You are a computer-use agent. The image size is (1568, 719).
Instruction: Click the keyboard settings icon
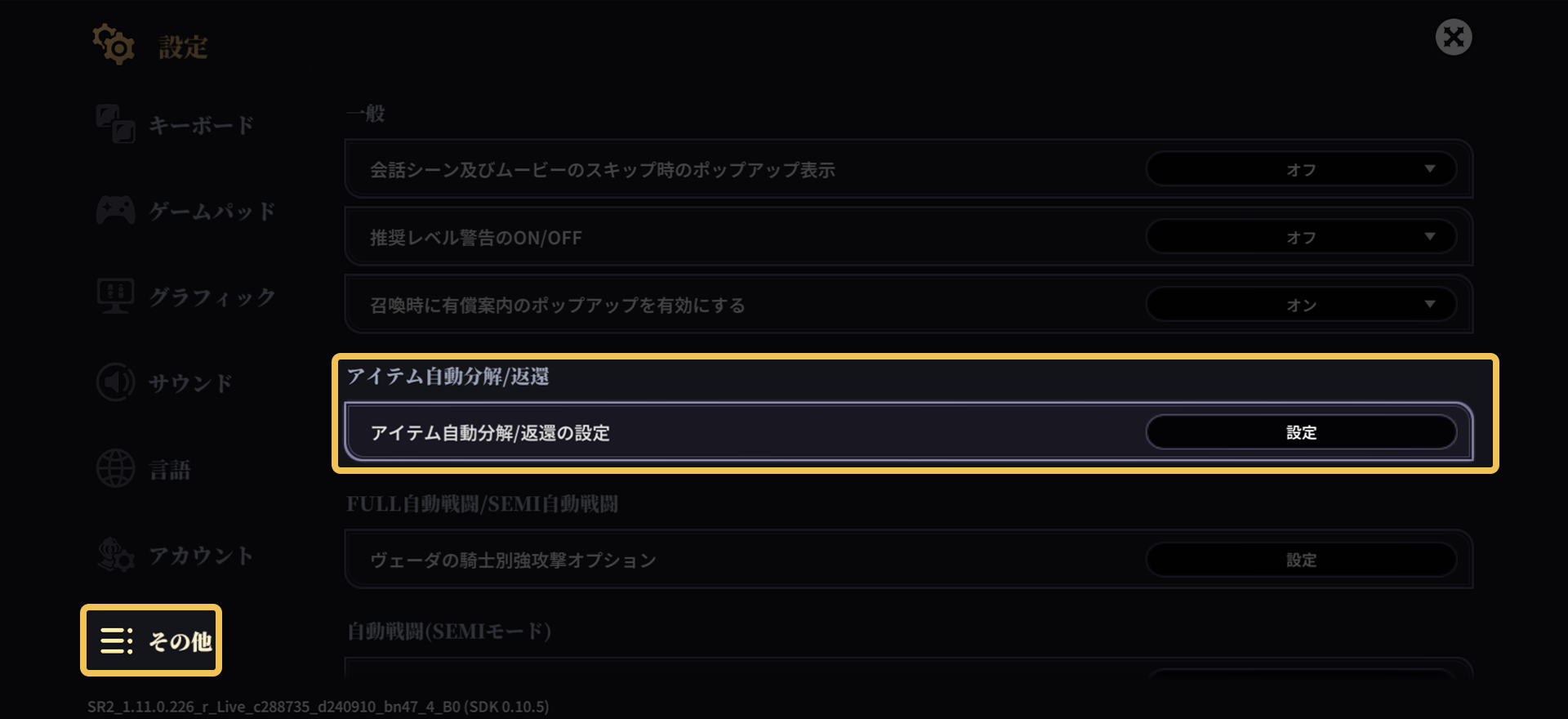click(x=115, y=124)
